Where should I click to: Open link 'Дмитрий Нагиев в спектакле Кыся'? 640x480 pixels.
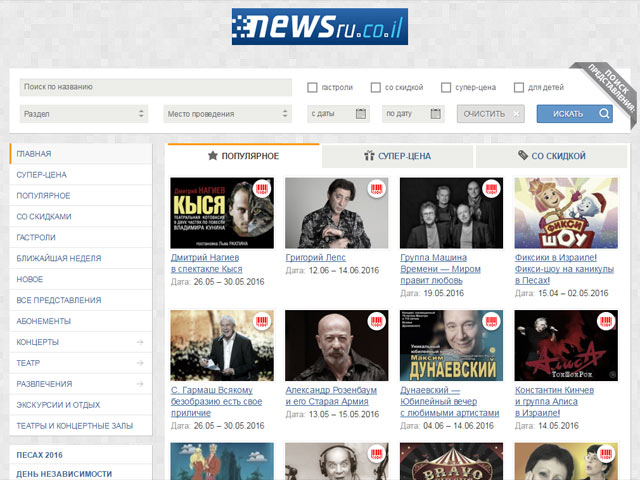[x=206, y=263]
